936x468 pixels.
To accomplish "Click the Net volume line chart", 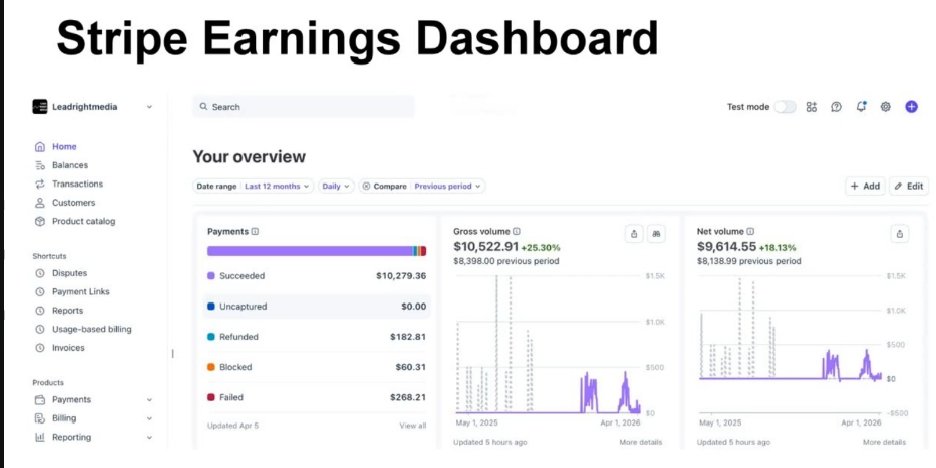I will point(790,344).
